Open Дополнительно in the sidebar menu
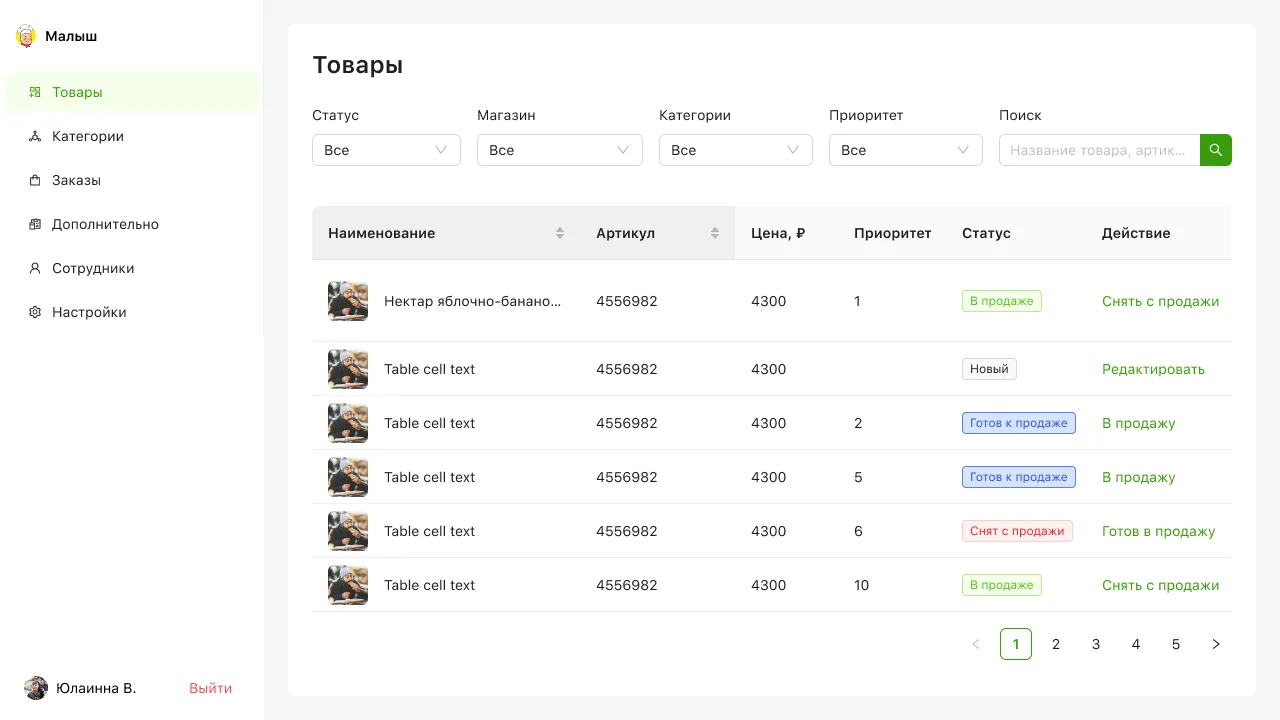Viewport: 1280px width, 720px height. [x=105, y=224]
